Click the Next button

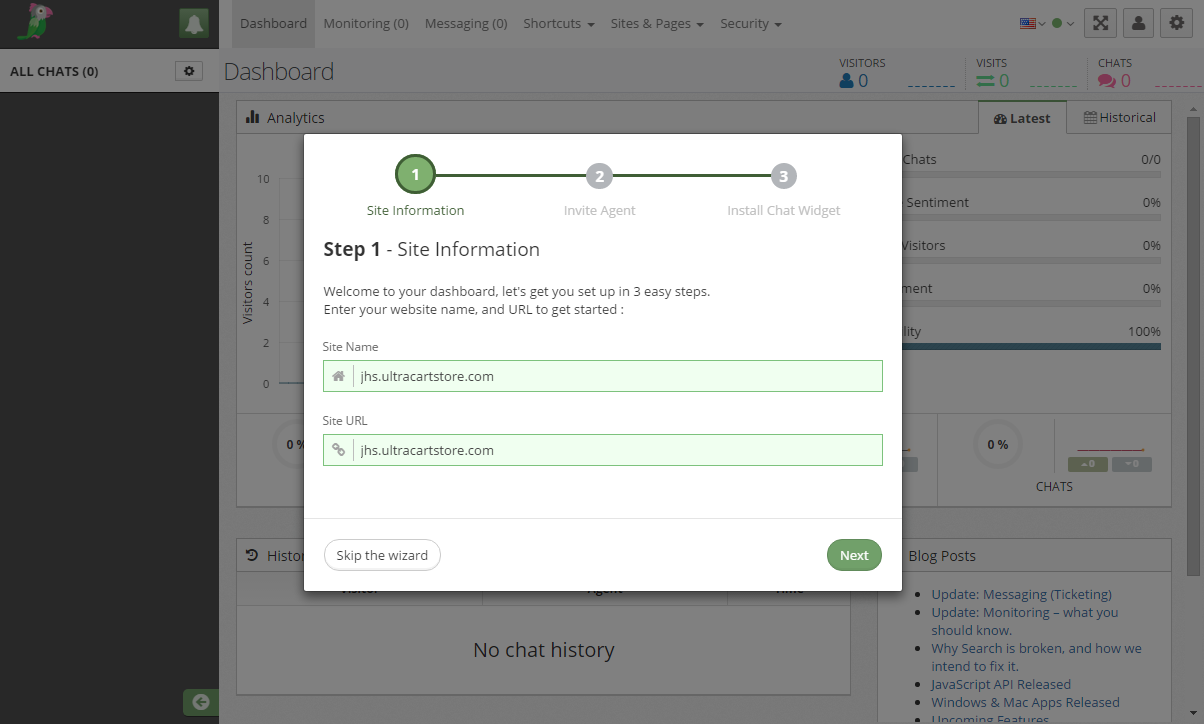click(854, 555)
